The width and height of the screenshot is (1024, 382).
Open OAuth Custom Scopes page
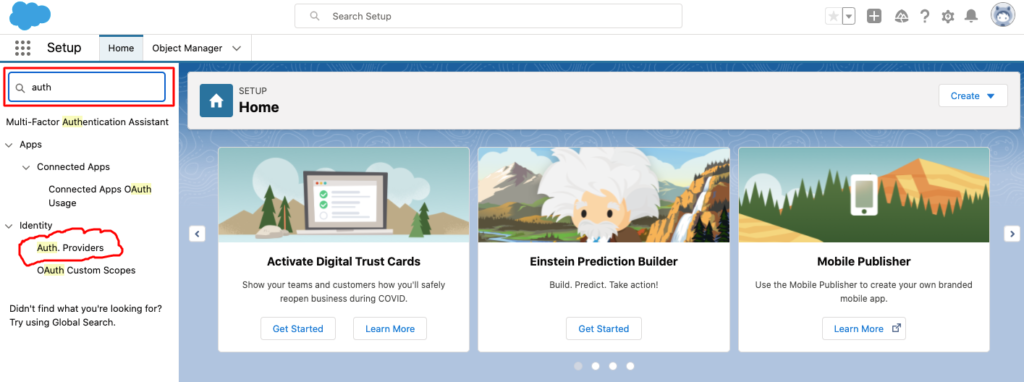click(x=86, y=270)
